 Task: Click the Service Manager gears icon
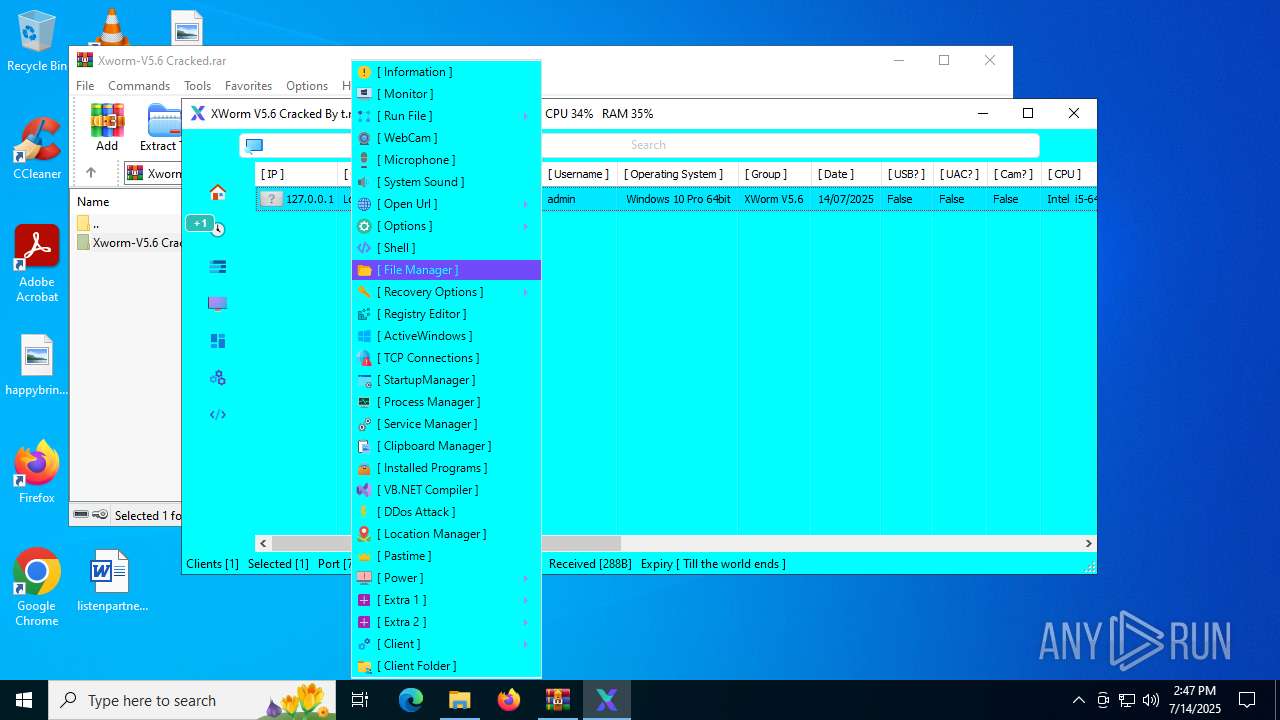[x=365, y=424]
